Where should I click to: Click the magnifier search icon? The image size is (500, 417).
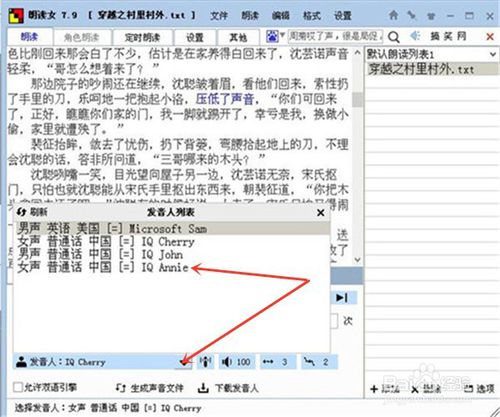[x=394, y=37]
